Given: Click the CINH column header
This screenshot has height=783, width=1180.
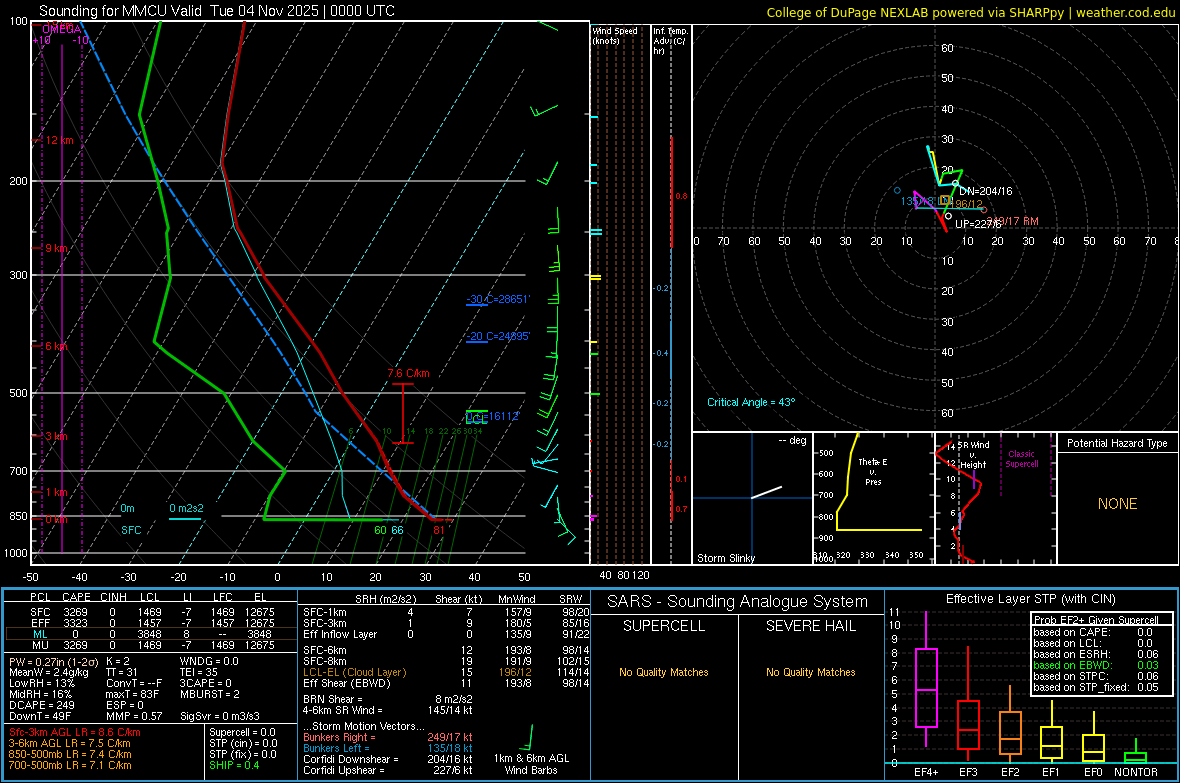Looking at the screenshot, I should (x=114, y=598).
